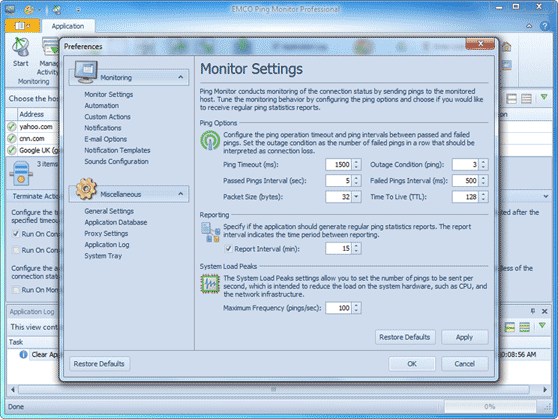Select Proxy Settings in sidebar

(106, 234)
